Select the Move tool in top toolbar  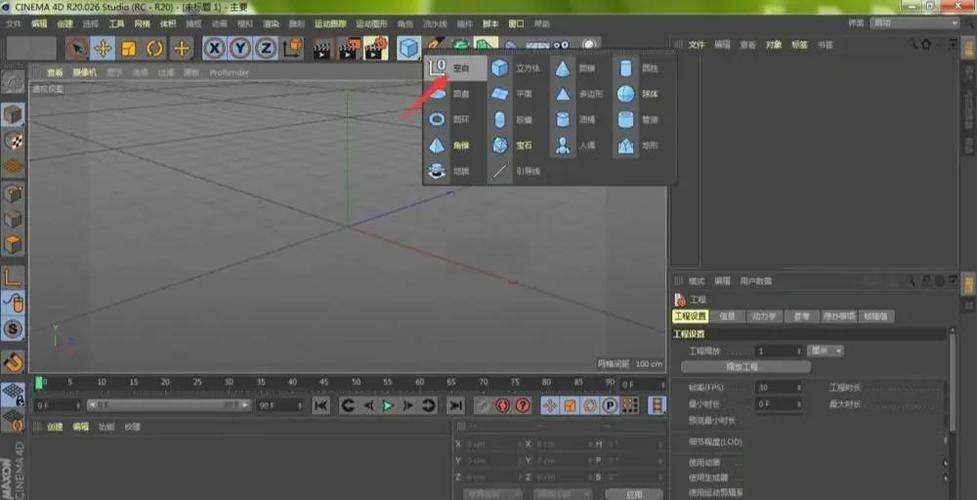click(103, 48)
